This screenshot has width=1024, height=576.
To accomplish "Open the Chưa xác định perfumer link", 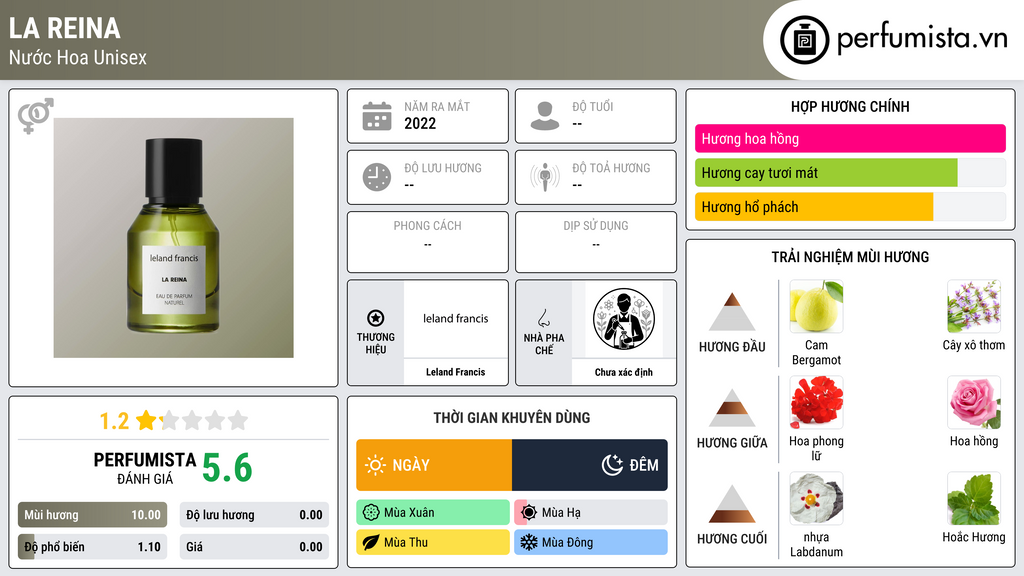I will 624,372.
